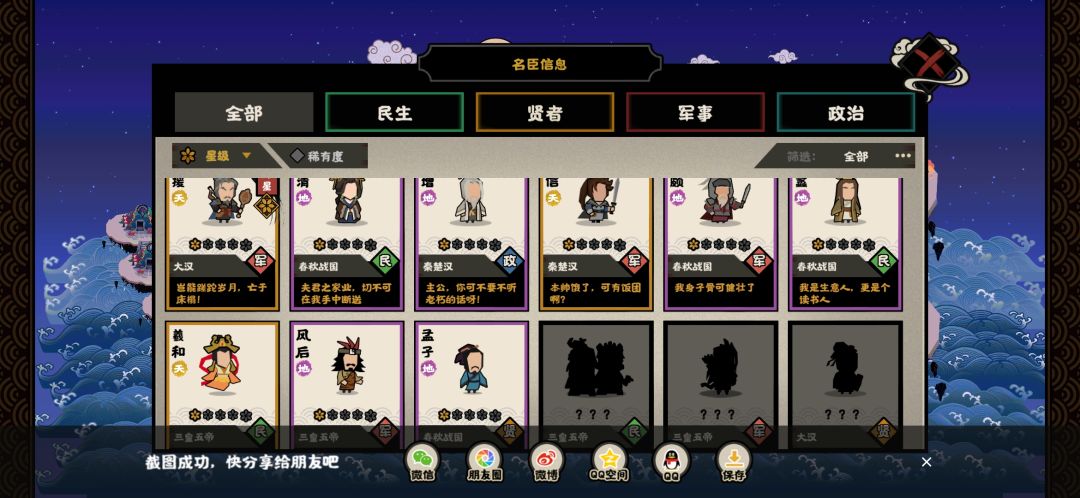Flip the 星级 sort order arrow
Screen dimensions: 1080x498
tap(246, 156)
